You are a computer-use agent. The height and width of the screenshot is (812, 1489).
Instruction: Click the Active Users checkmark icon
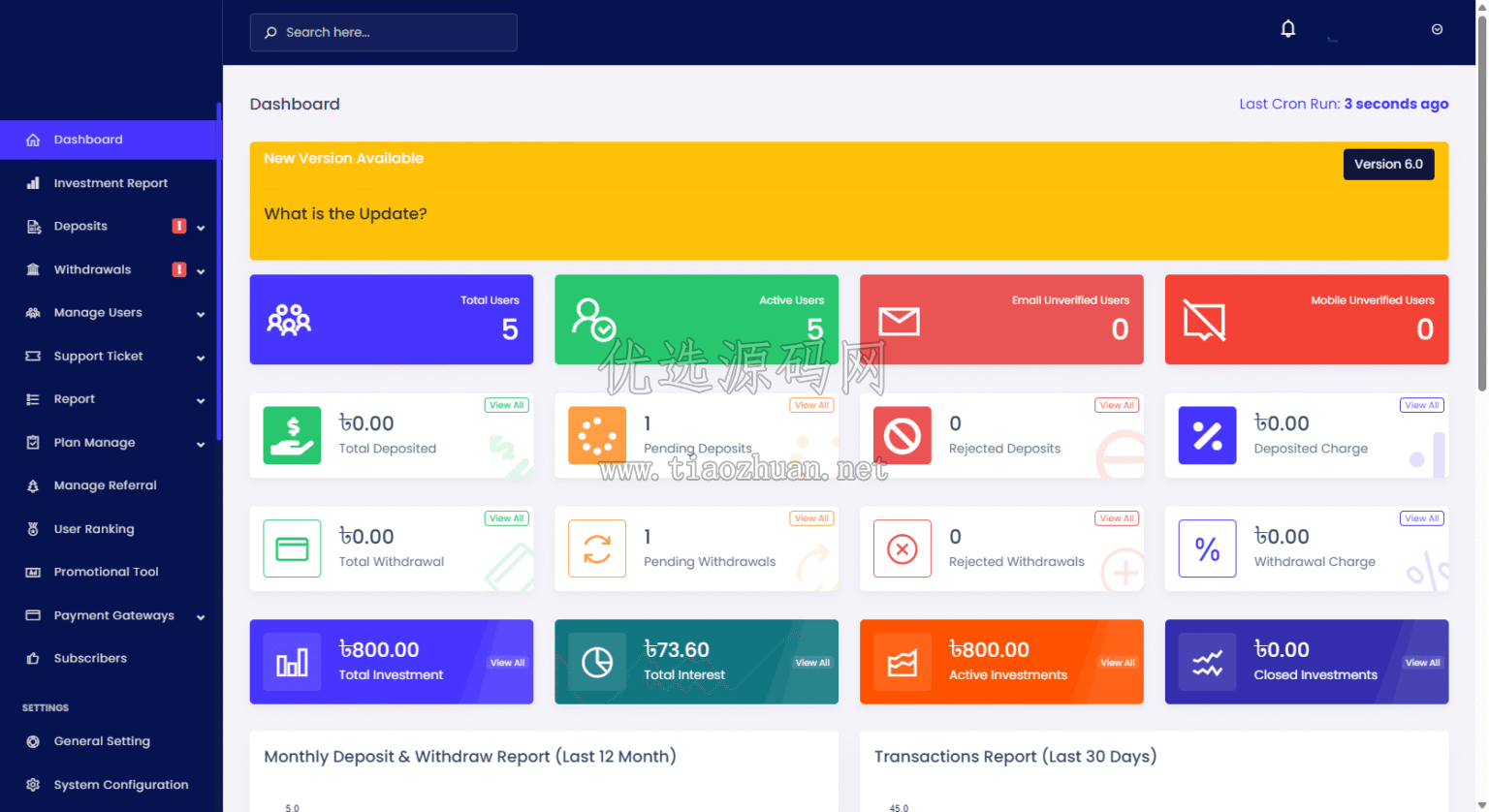(593, 320)
